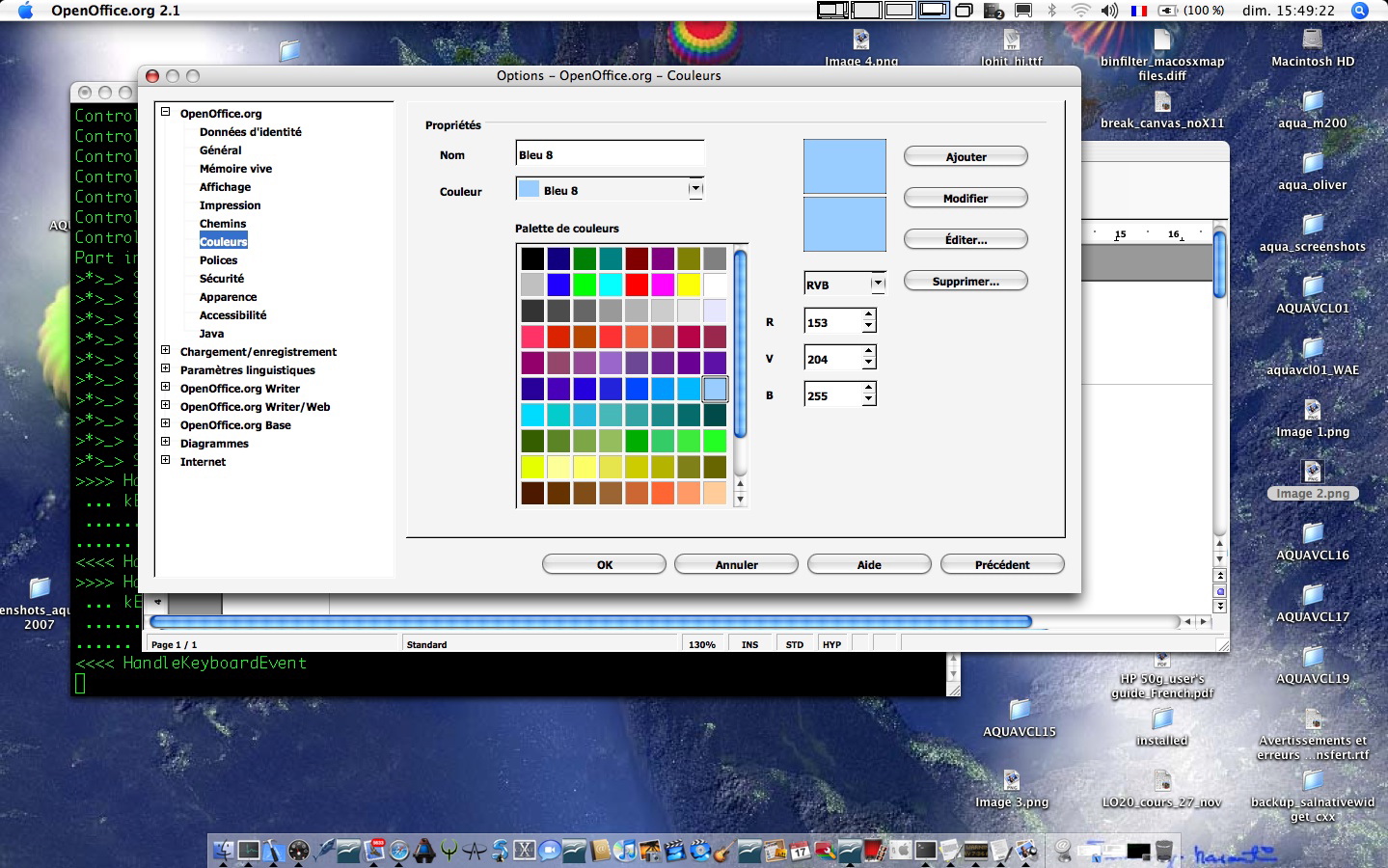Select Données d'identité in options tree
Screen dimensions: 1388x868
(251, 132)
